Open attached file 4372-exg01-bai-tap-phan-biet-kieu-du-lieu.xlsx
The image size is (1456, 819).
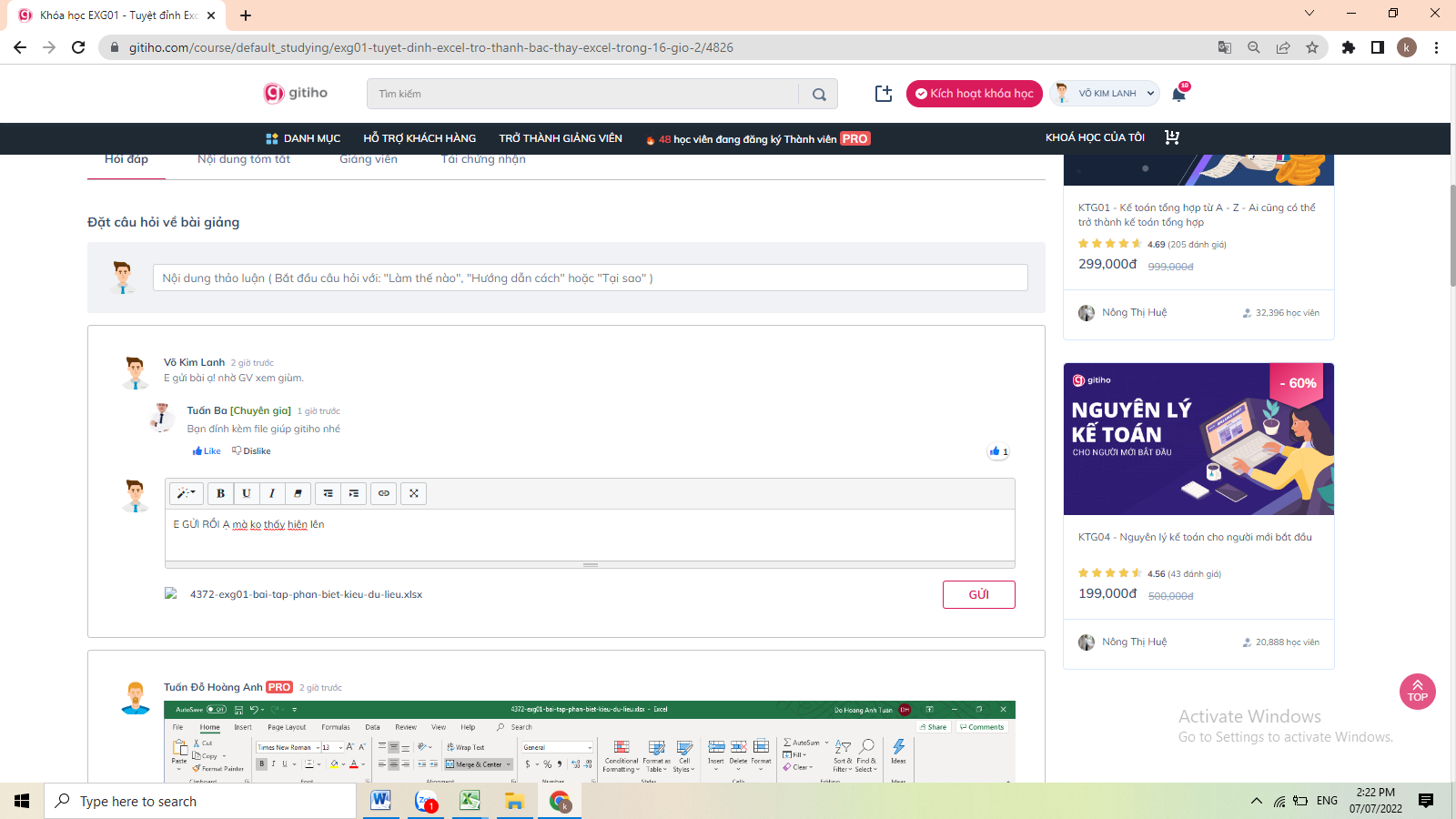point(306,594)
